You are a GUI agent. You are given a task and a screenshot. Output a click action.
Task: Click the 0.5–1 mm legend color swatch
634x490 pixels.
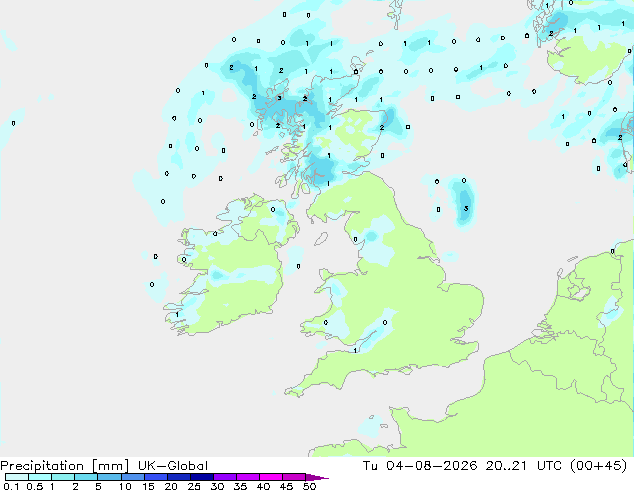[x=40, y=477]
